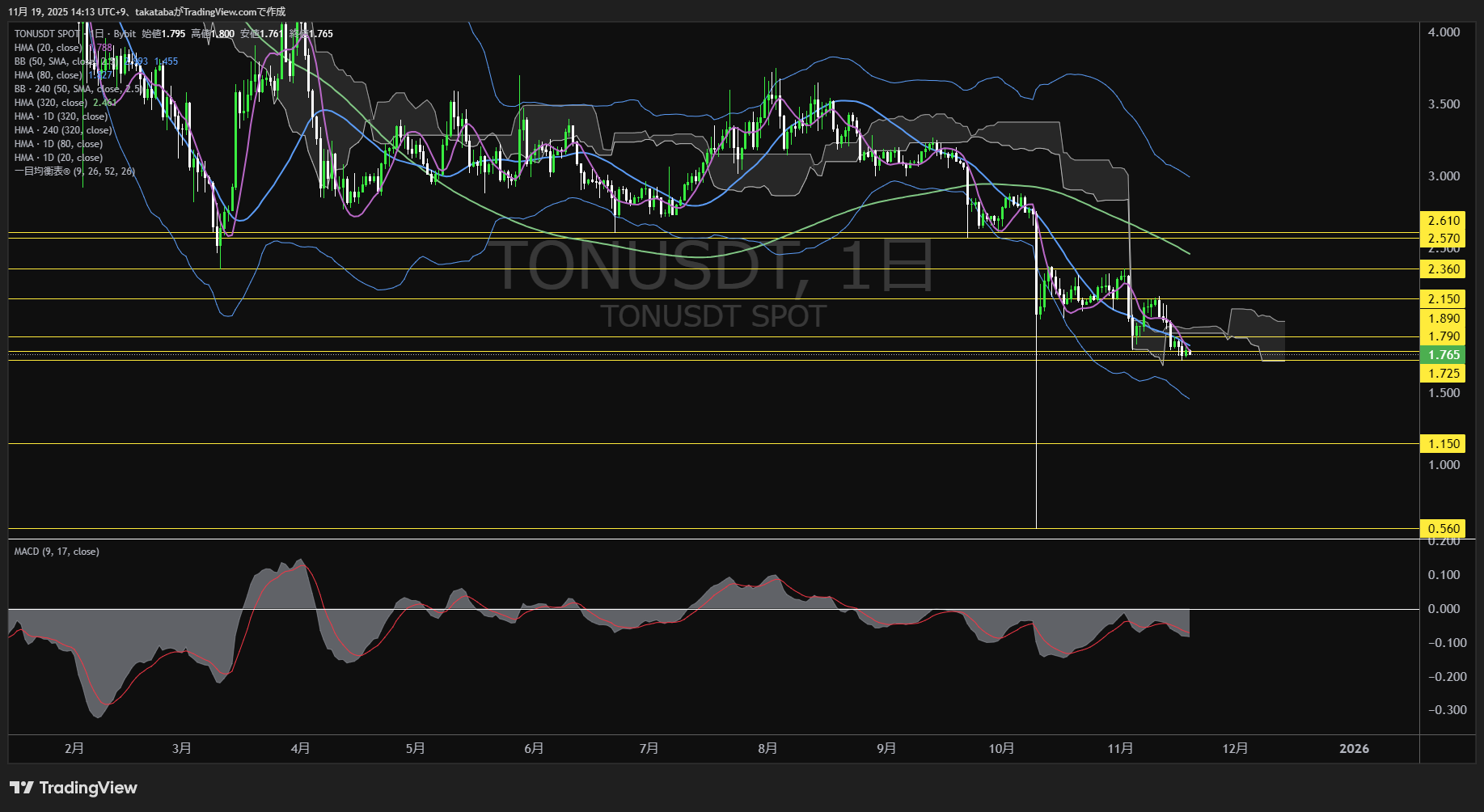Image resolution: width=1484 pixels, height=812 pixels.
Task: Select the BB (50, SMA, close, 2.5) legend
Action: point(54,61)
